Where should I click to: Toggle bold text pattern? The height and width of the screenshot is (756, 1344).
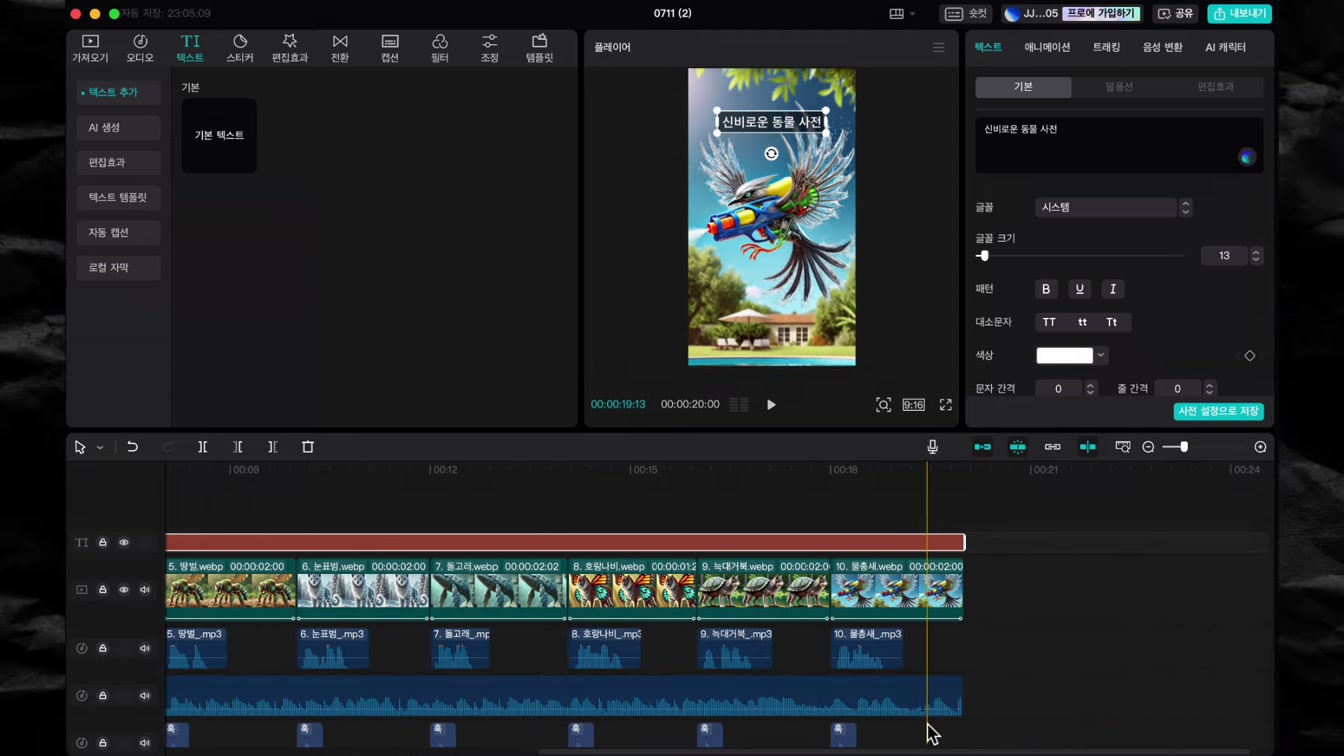pos(1046,289)
